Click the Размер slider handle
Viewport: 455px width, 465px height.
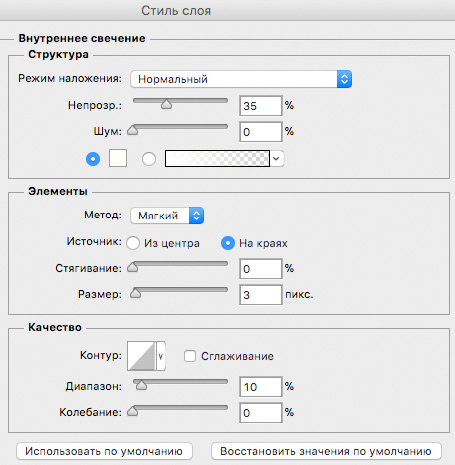click(x=135, y=293)
